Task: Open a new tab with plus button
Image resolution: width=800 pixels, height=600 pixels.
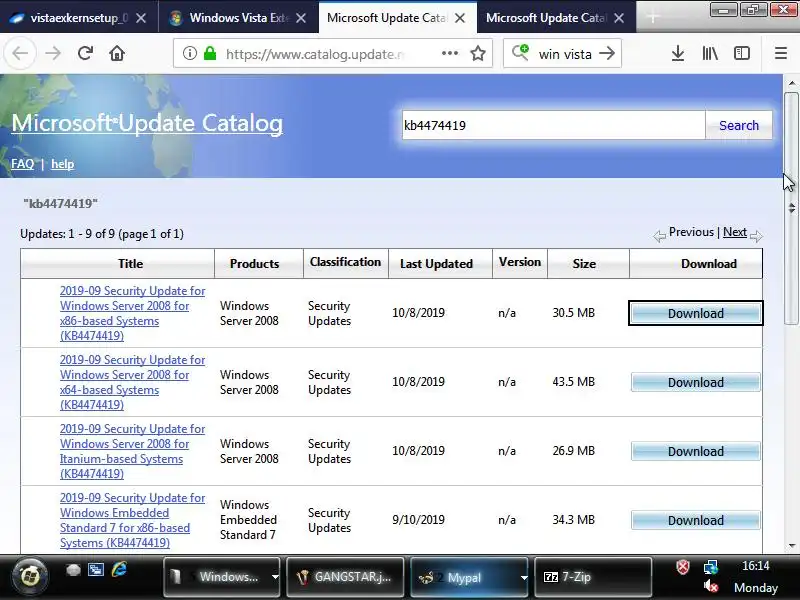Action: [653, 17]
